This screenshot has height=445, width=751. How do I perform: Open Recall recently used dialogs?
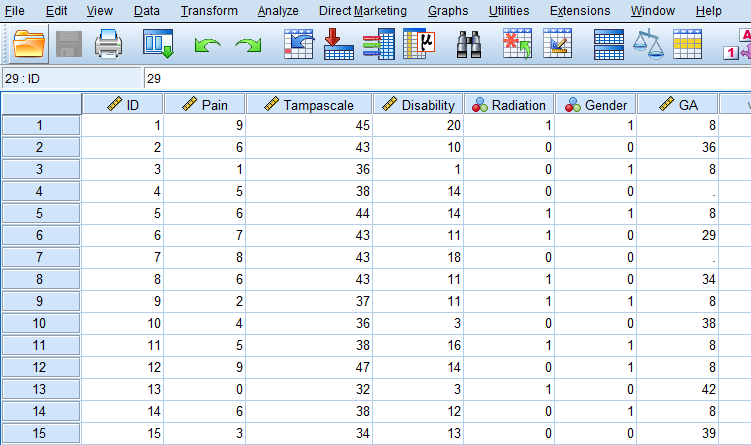tap(159, 45)
